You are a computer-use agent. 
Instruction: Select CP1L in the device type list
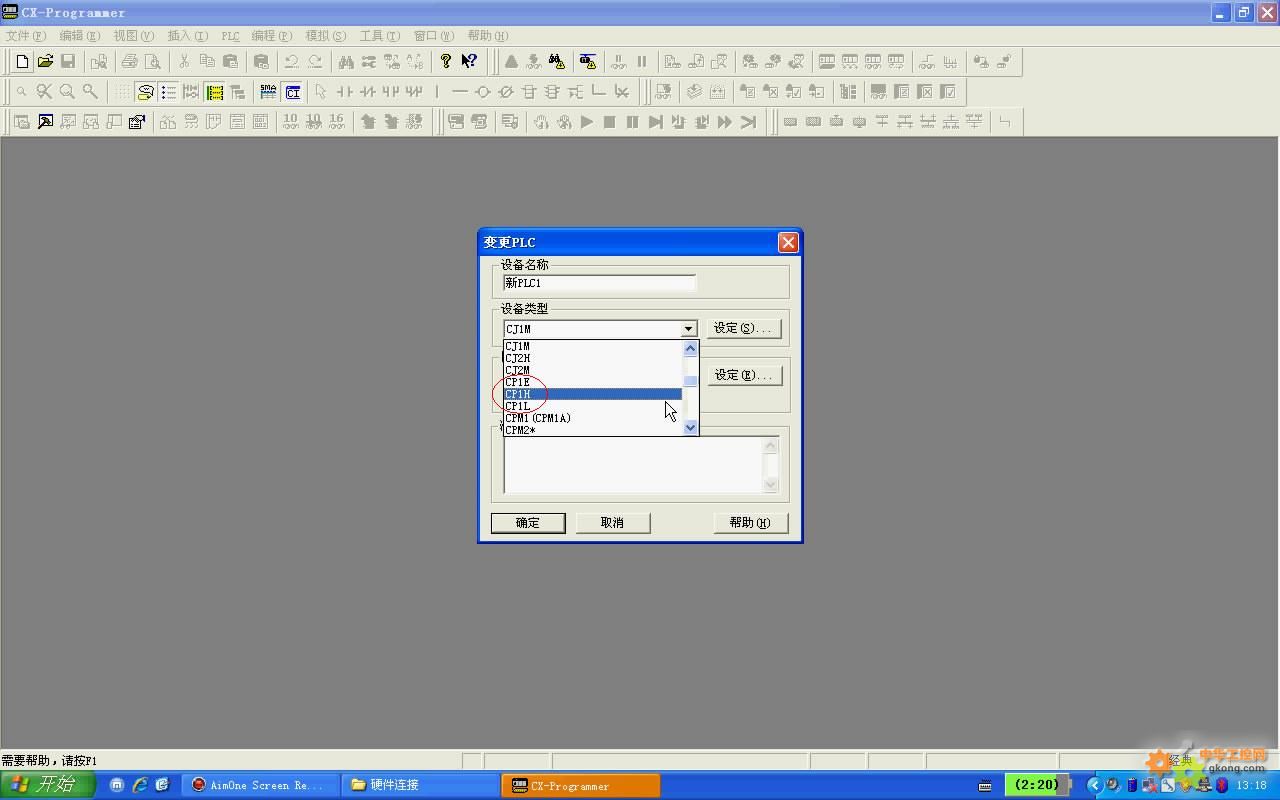pos(593,406)
